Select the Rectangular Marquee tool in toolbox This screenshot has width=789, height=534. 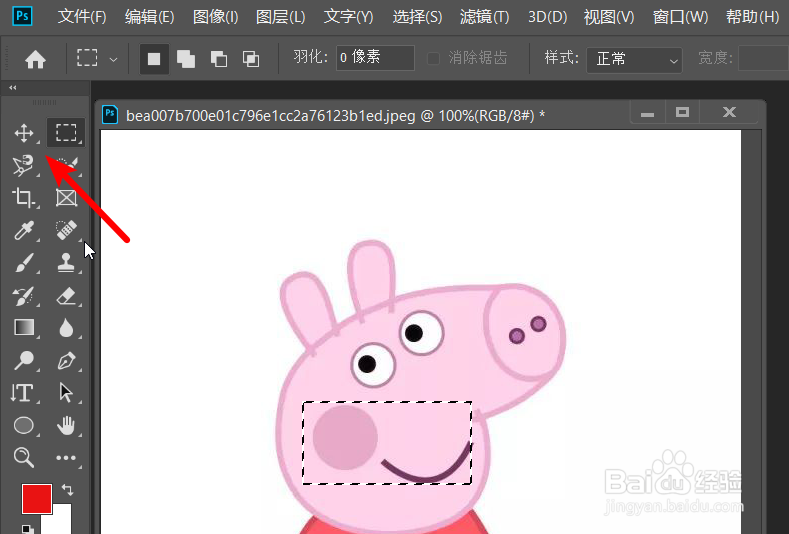tap(66, 133)
